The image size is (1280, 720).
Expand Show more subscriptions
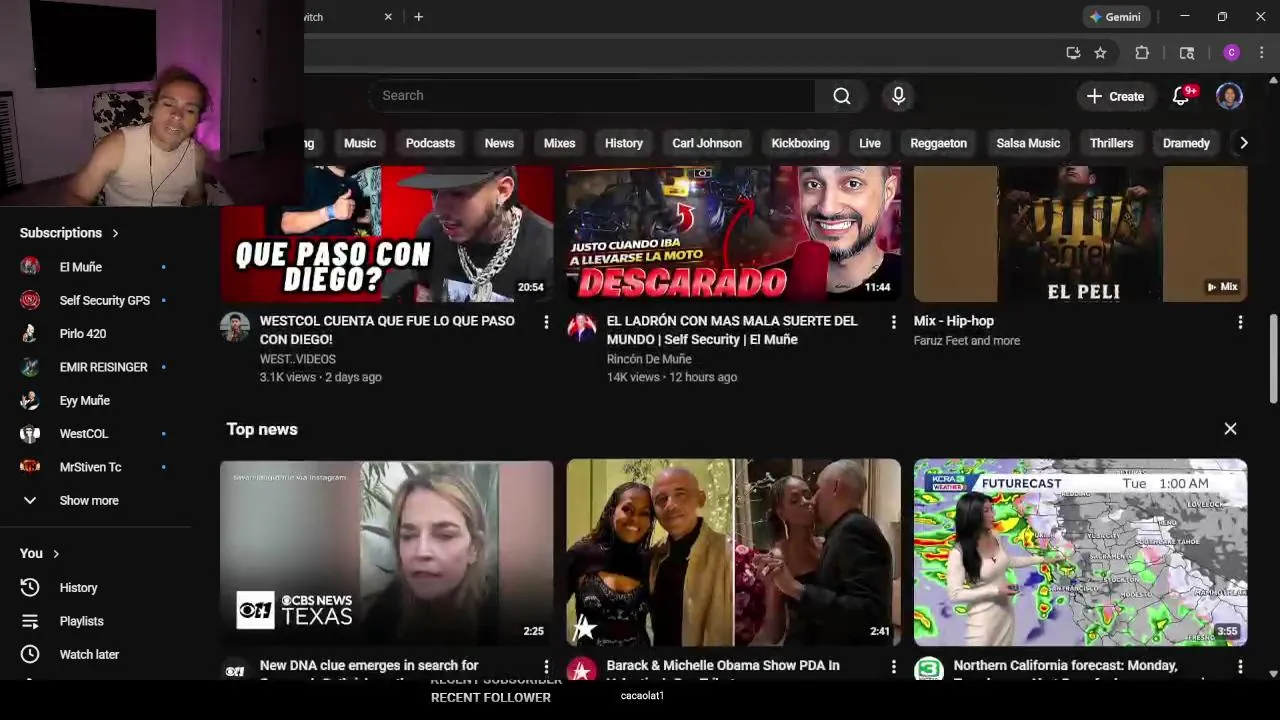(x=95, y=500)
